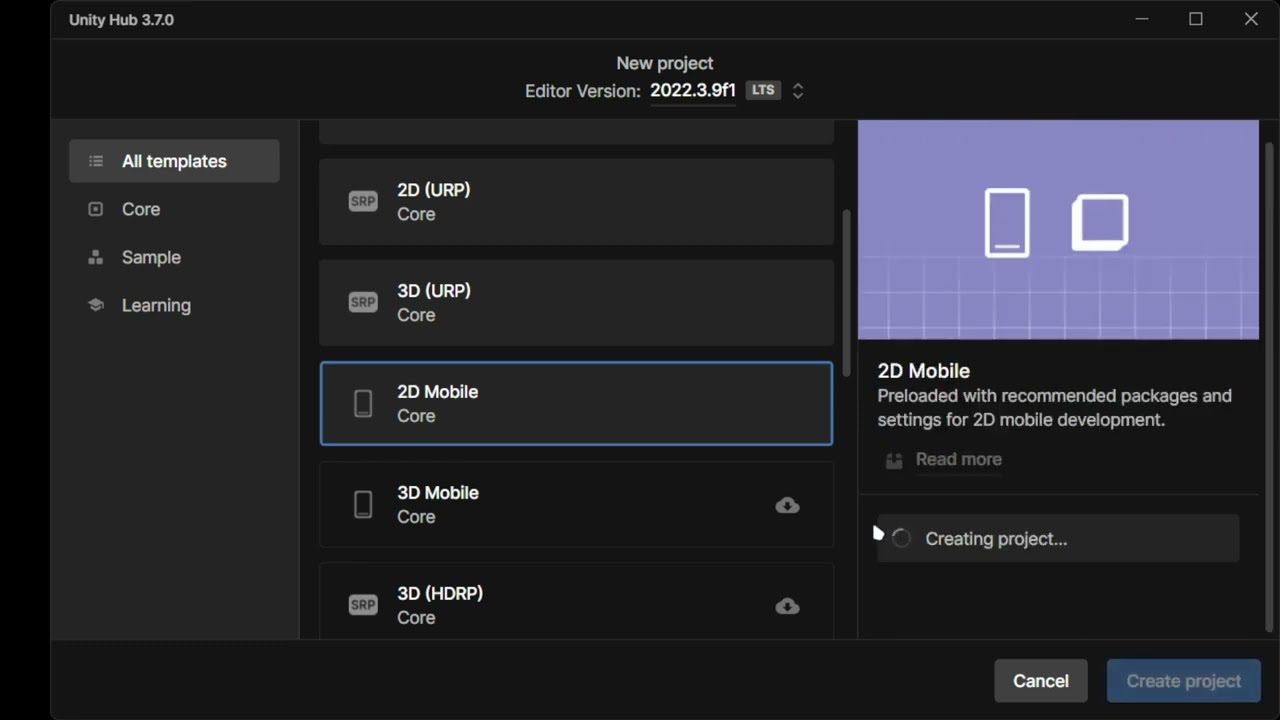1280x720 pixels.
Task: Choose the 2D Mobile template
Action: pyautogui.click(x=576, y=403)
